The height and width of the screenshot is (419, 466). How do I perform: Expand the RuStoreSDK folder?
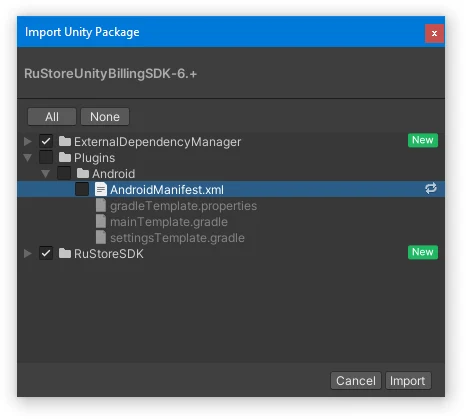point(28,253)
